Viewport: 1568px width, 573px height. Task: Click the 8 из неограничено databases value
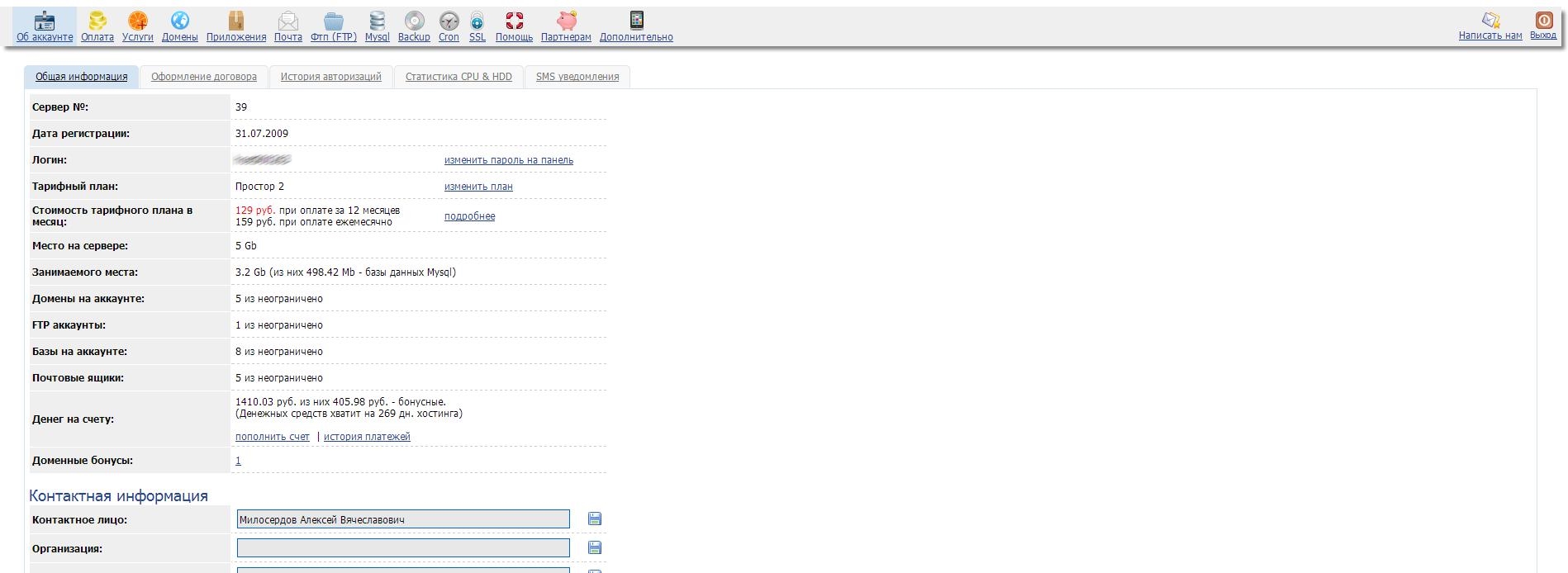(x=279, y=352)
